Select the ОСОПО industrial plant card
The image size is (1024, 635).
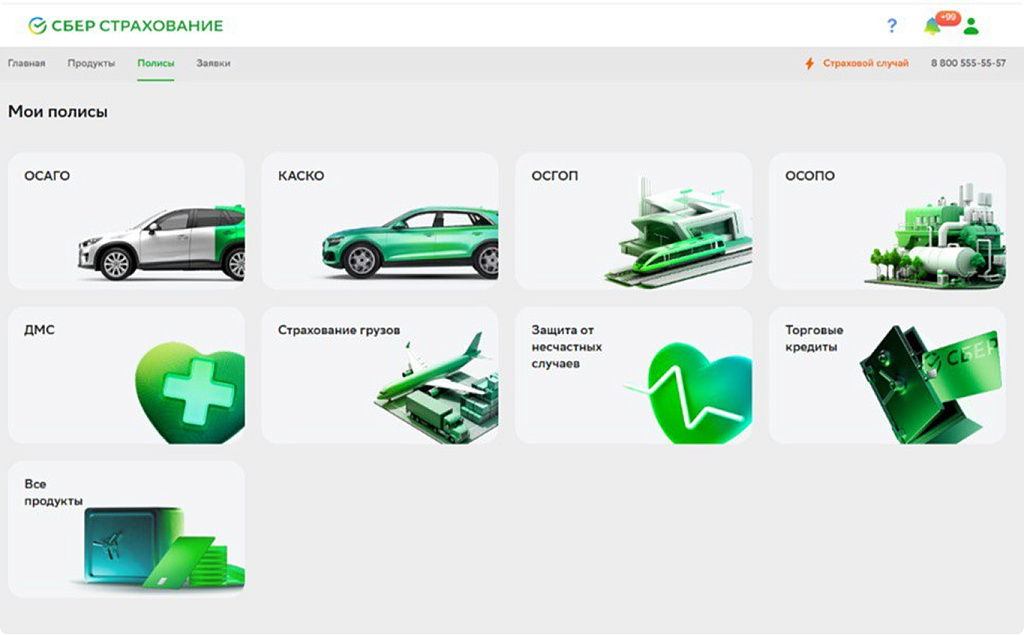[887, 221]
